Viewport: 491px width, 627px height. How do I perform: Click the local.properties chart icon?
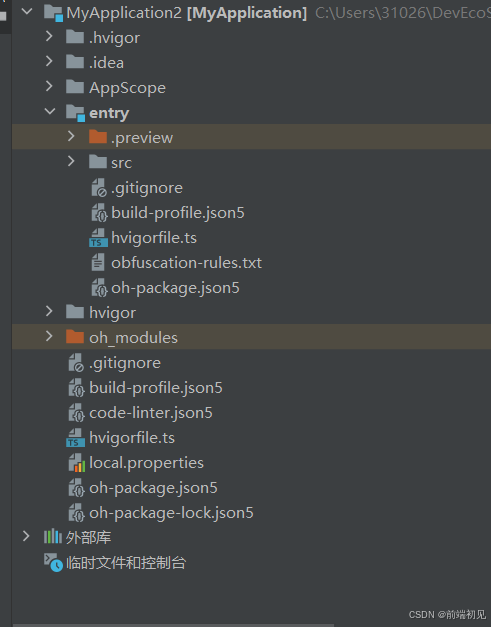tap(77, 463)
